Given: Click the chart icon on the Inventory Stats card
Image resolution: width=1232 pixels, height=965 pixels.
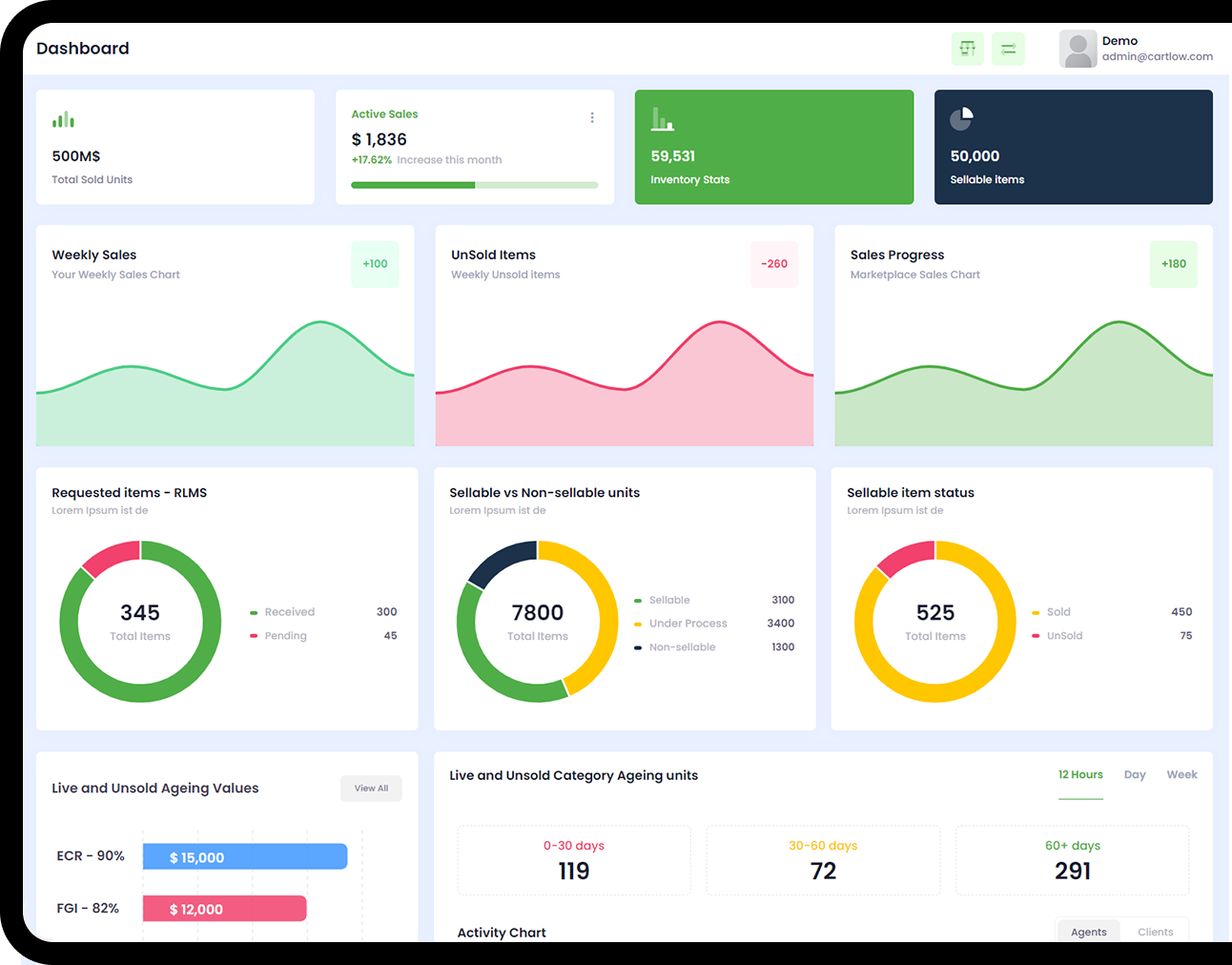Looking at the screenshot, I should pyautogui.click(x=663, y=119).
